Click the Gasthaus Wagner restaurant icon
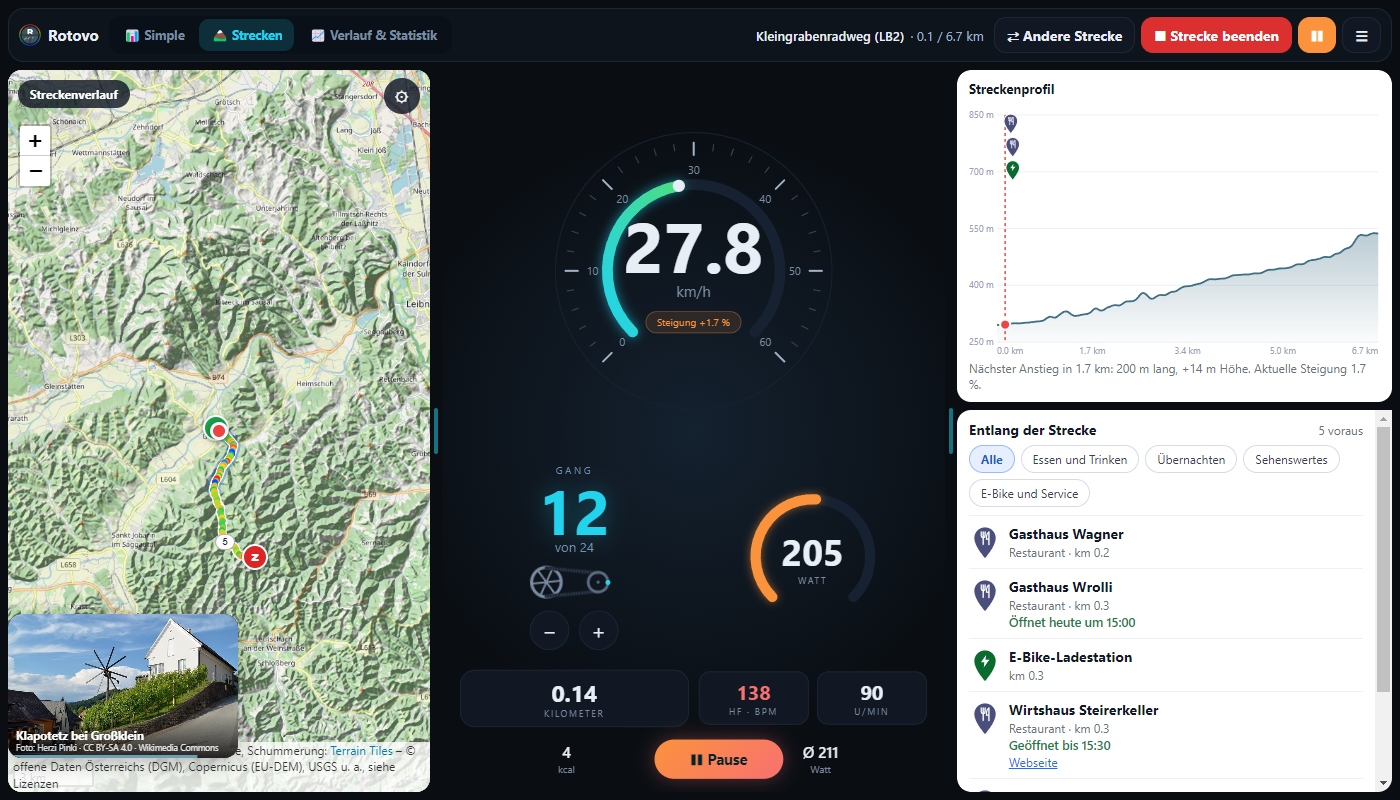This screenshot has width=1400, height=800. (985, 542)
